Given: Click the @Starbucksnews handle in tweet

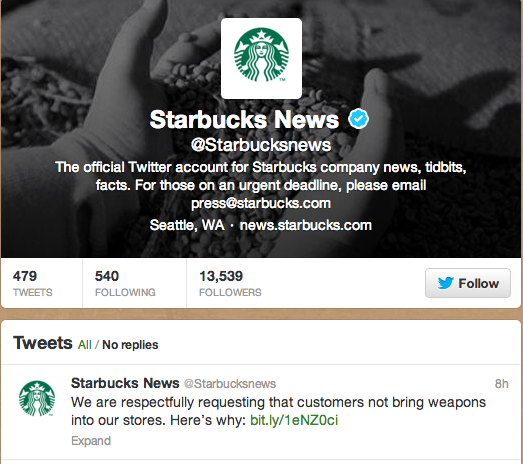Looking at the screenshot, I should click(230, 384).
